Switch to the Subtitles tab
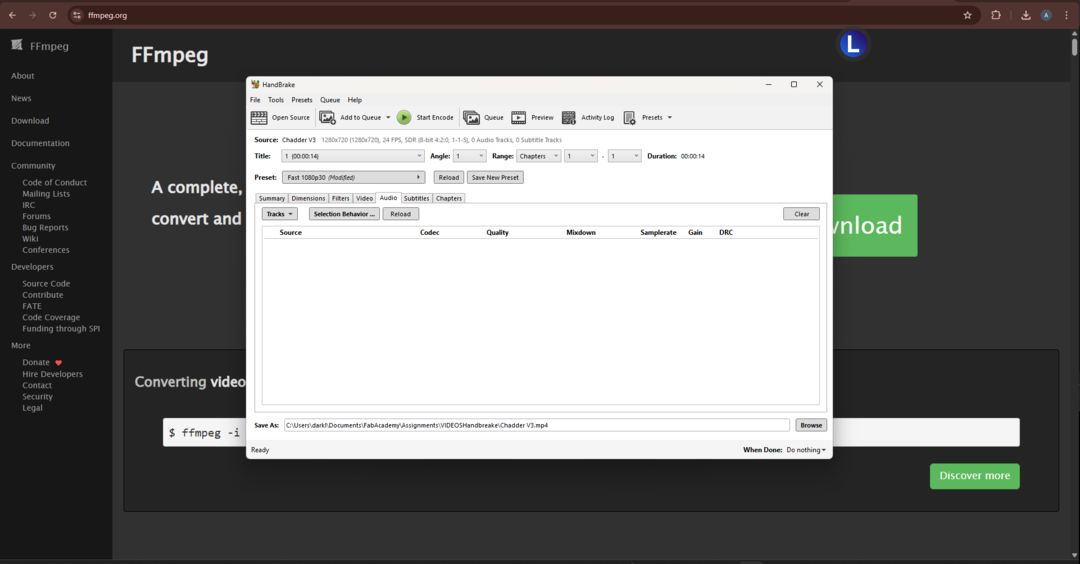The width and height of the screenshot is (1080, 564). coord(416,198)
